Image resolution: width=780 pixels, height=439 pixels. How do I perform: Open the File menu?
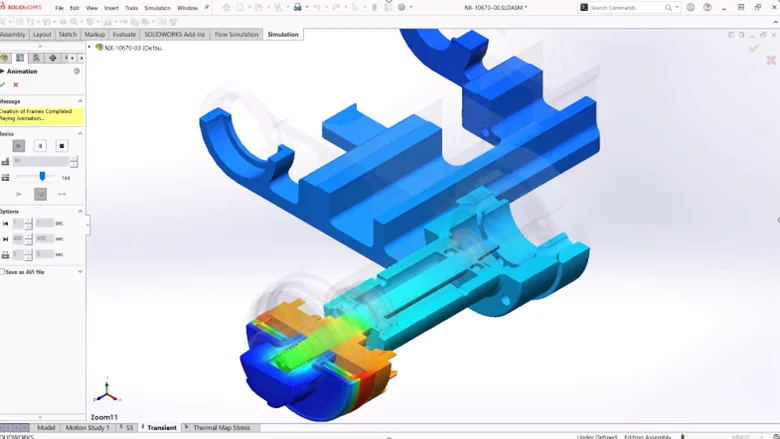click(x=59, y=8)
